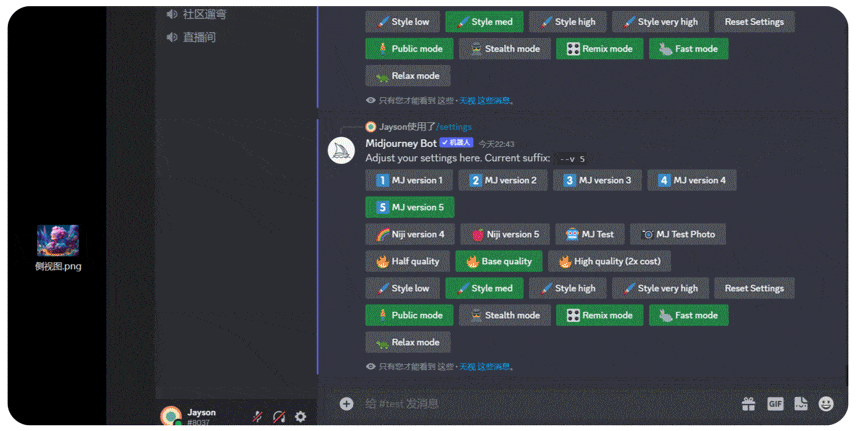856x431 pixels.
Task: Open the sticker picker icon
Action: point(801,404)
